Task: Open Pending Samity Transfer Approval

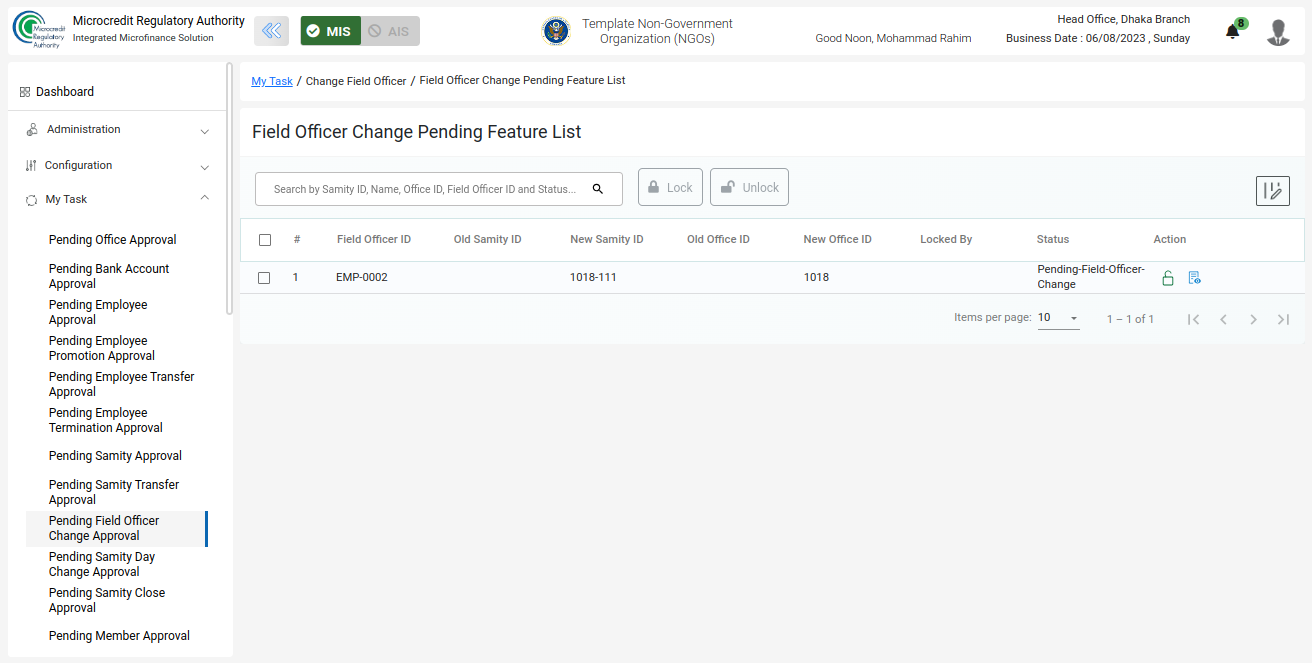Action: coord(114,492)
